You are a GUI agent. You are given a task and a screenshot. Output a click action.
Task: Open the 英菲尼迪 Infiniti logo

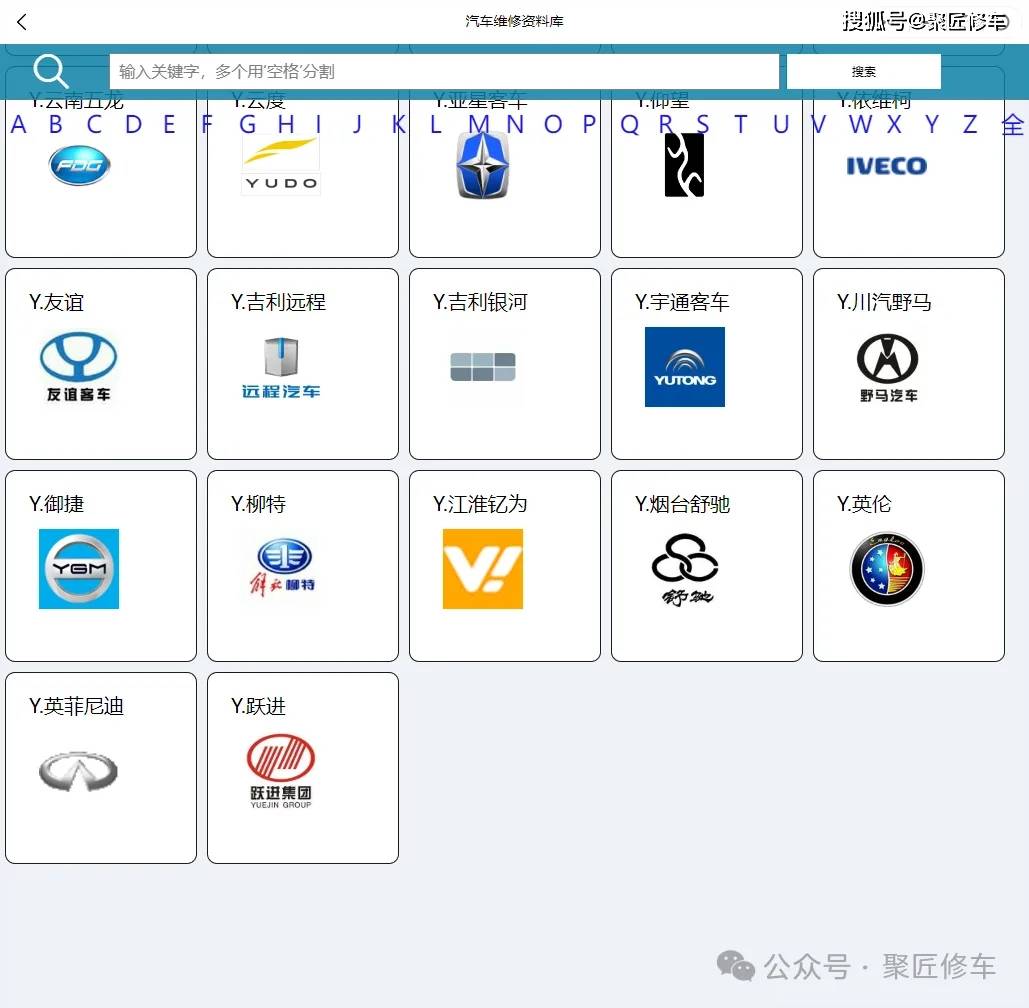point(79,771)
